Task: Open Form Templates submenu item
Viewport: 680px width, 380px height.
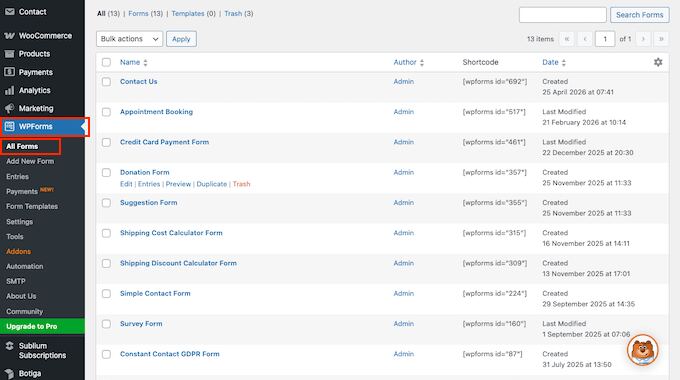Action: [32, 206]
